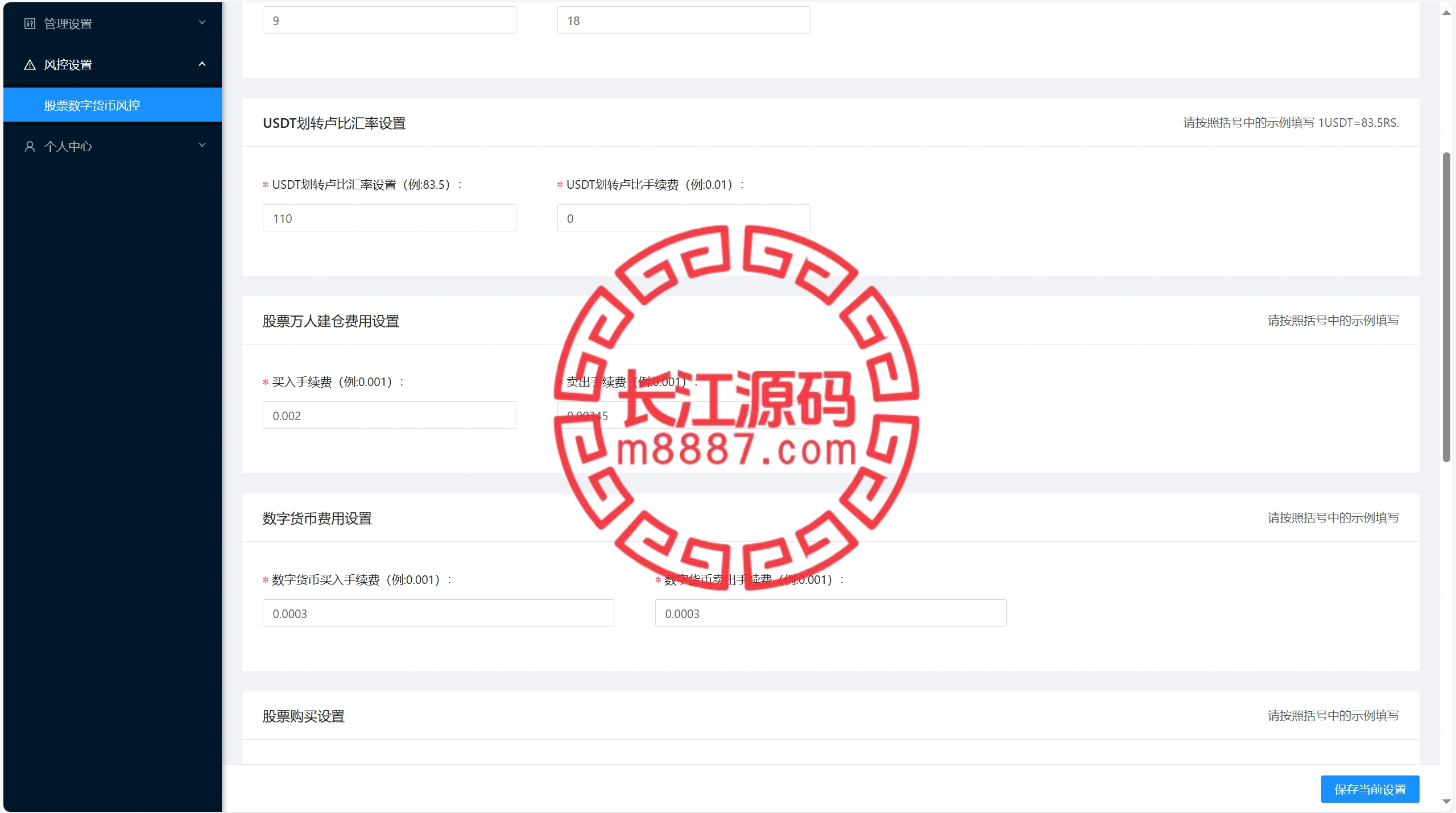
Task: Focus the input field containing 9
Action: click(x=389, y=20)
